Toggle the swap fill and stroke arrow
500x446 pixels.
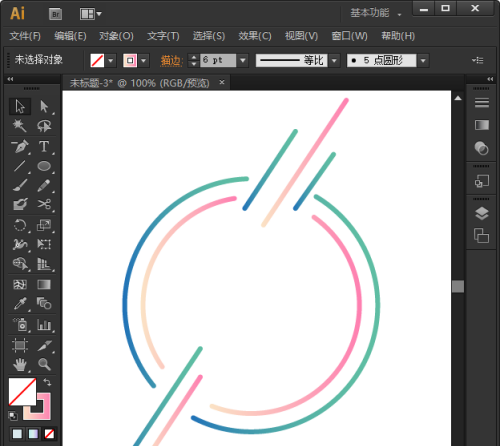(x=47, y=382)
